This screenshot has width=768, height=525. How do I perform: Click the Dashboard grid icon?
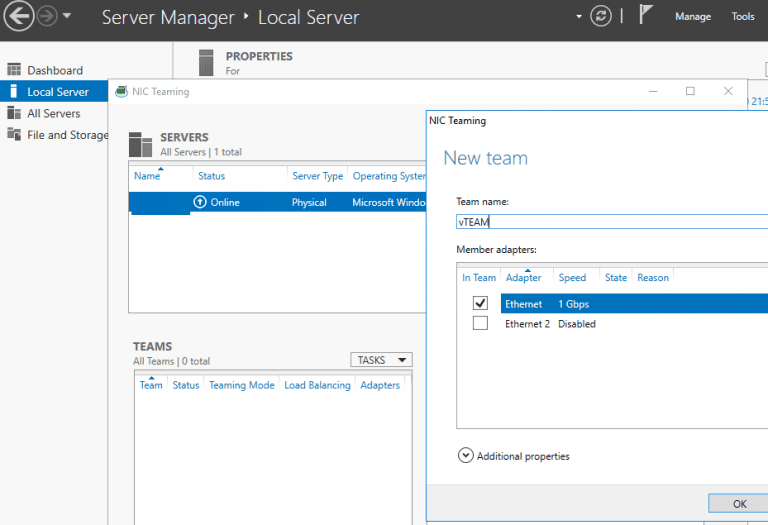click(14, 70)
